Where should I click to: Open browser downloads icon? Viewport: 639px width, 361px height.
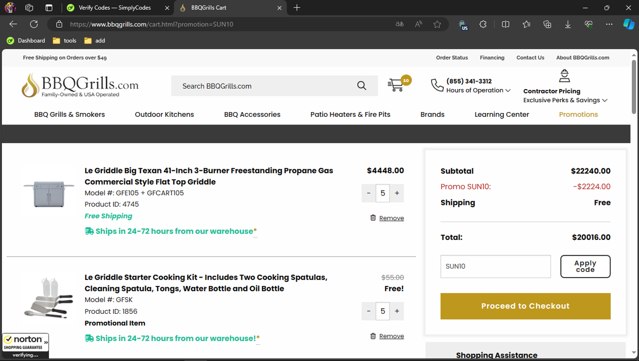(x=568, y=24)
